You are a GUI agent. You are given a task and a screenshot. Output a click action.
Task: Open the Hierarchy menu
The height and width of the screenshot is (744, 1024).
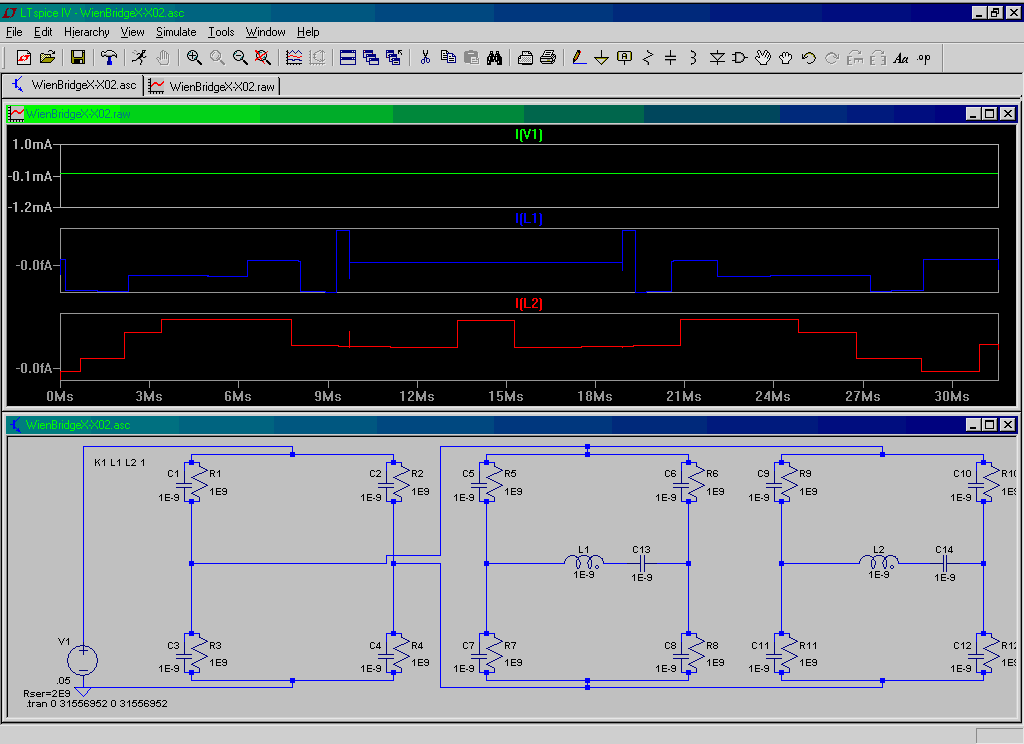pos(86,32)
